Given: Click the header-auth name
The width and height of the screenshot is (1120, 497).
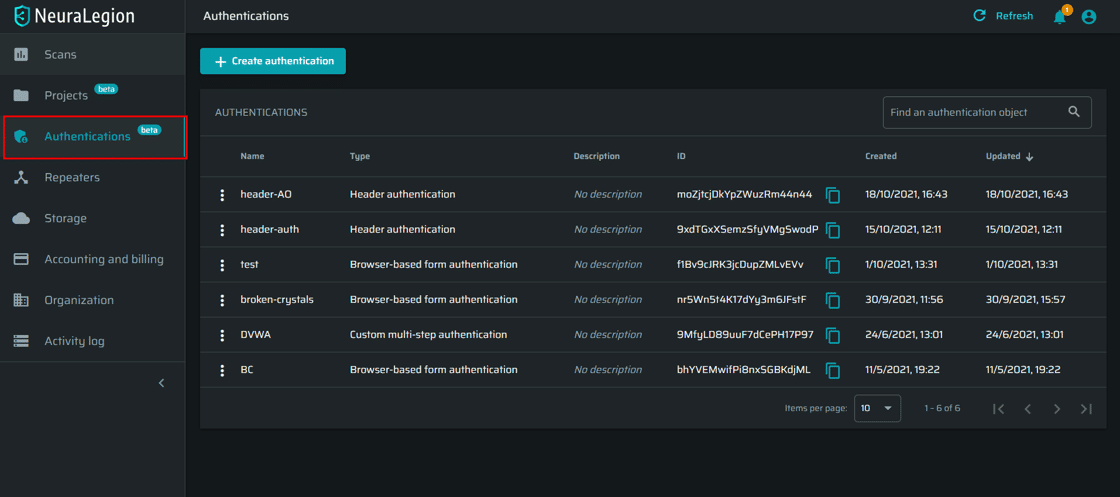Looking at the screenshot, I should tap(269, 229).
